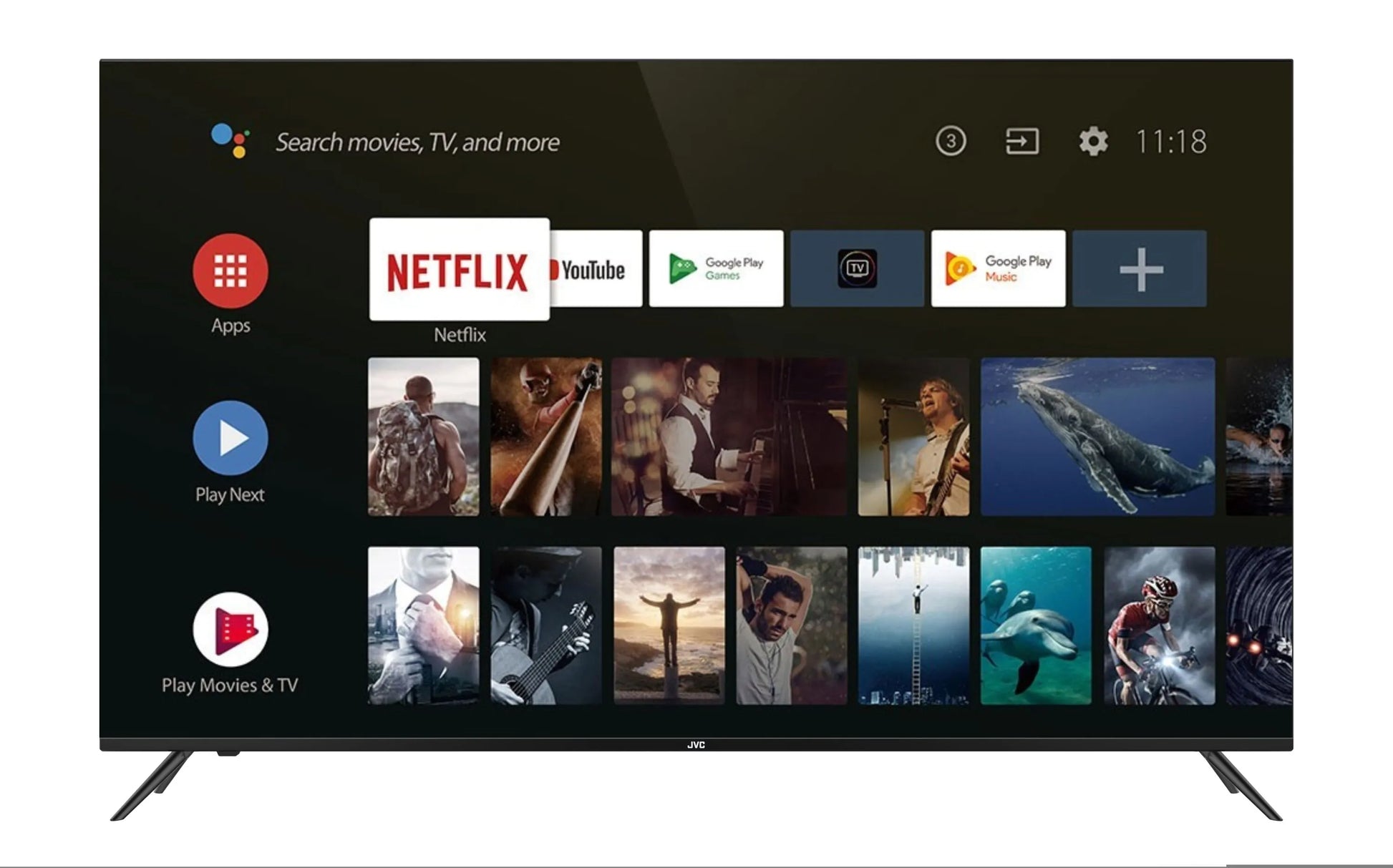Open the Netflix app tile
The image size is (1393, 868).
[459, 269]
